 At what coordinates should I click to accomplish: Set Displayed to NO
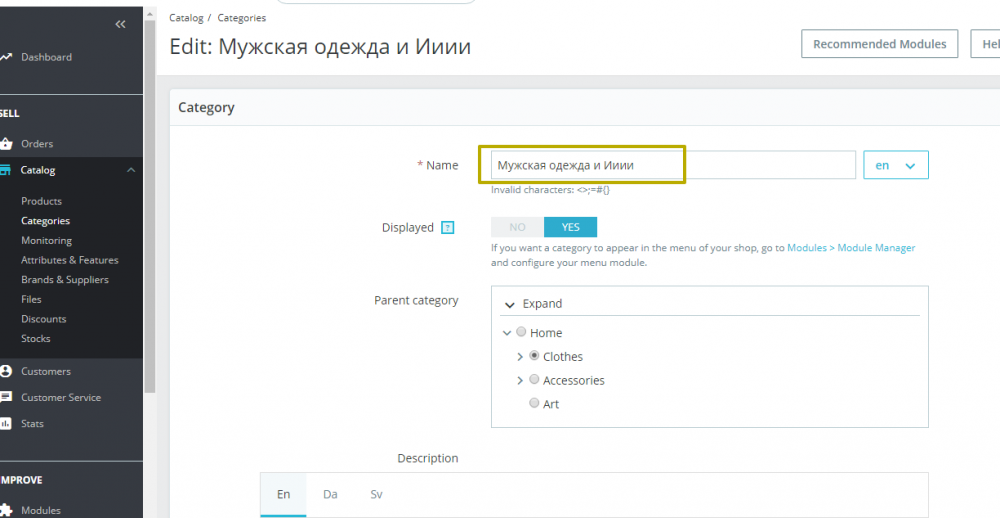517,227
